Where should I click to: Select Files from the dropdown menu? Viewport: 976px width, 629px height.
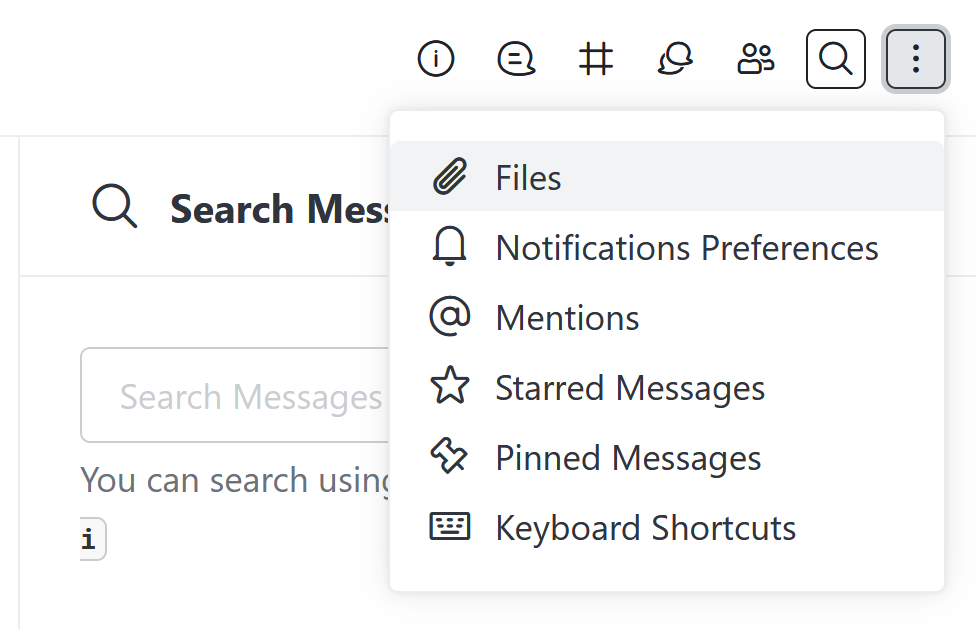(x=528, y=178)
